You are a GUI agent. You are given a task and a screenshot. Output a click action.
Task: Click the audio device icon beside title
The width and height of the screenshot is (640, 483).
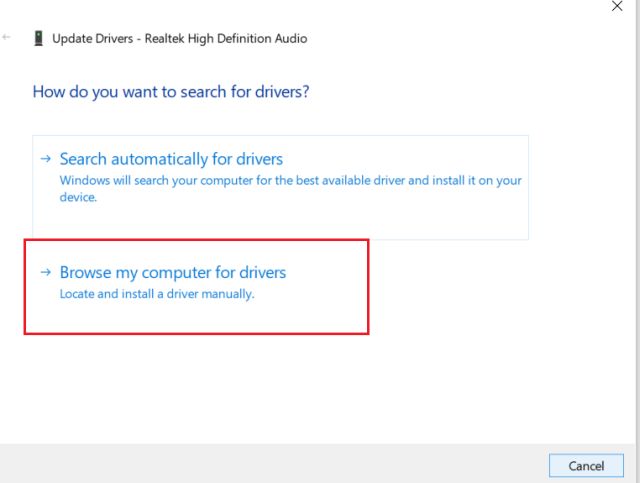click(x=38, y=38)
